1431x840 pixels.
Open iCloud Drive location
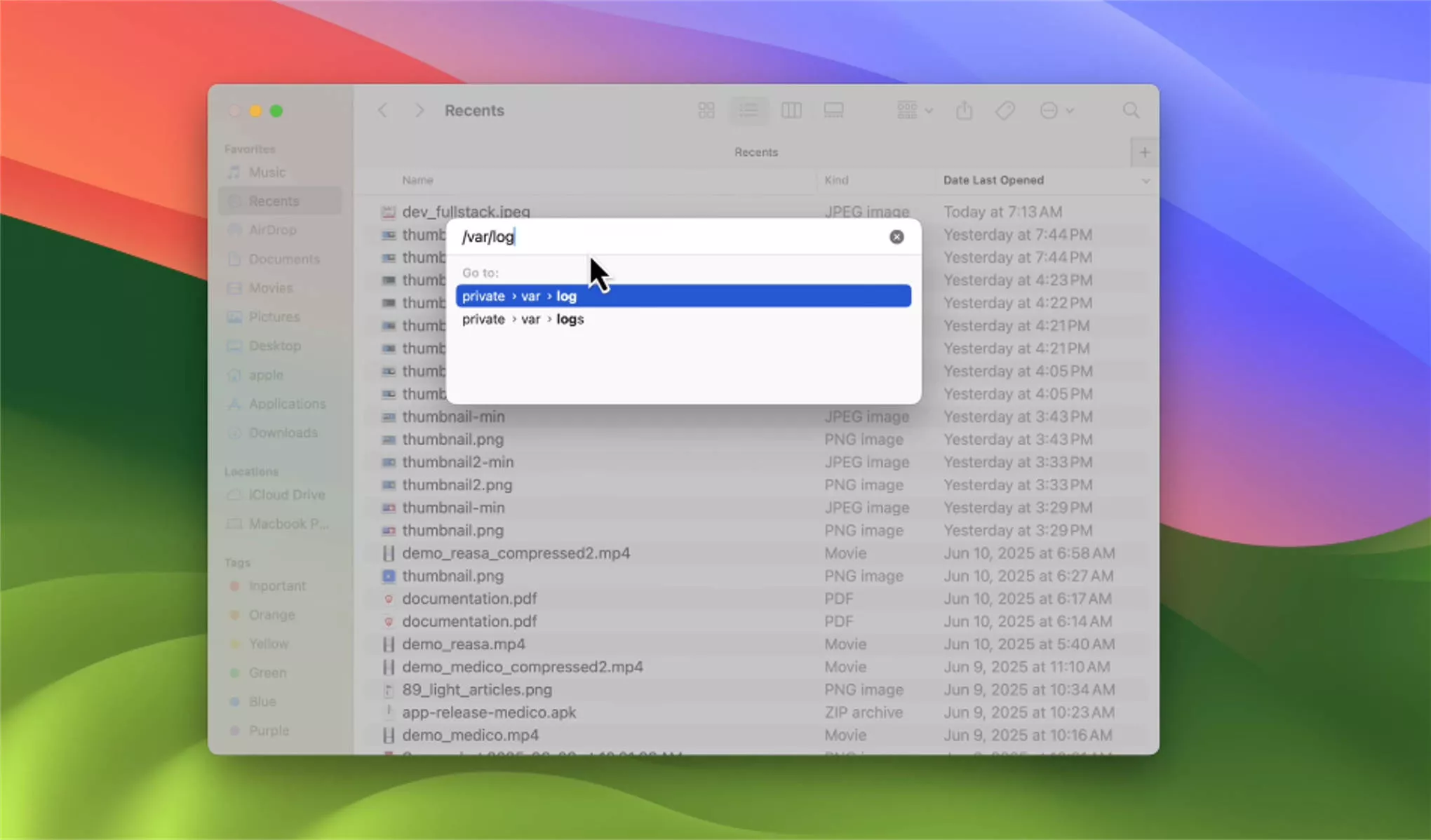(x=285, y=494)
